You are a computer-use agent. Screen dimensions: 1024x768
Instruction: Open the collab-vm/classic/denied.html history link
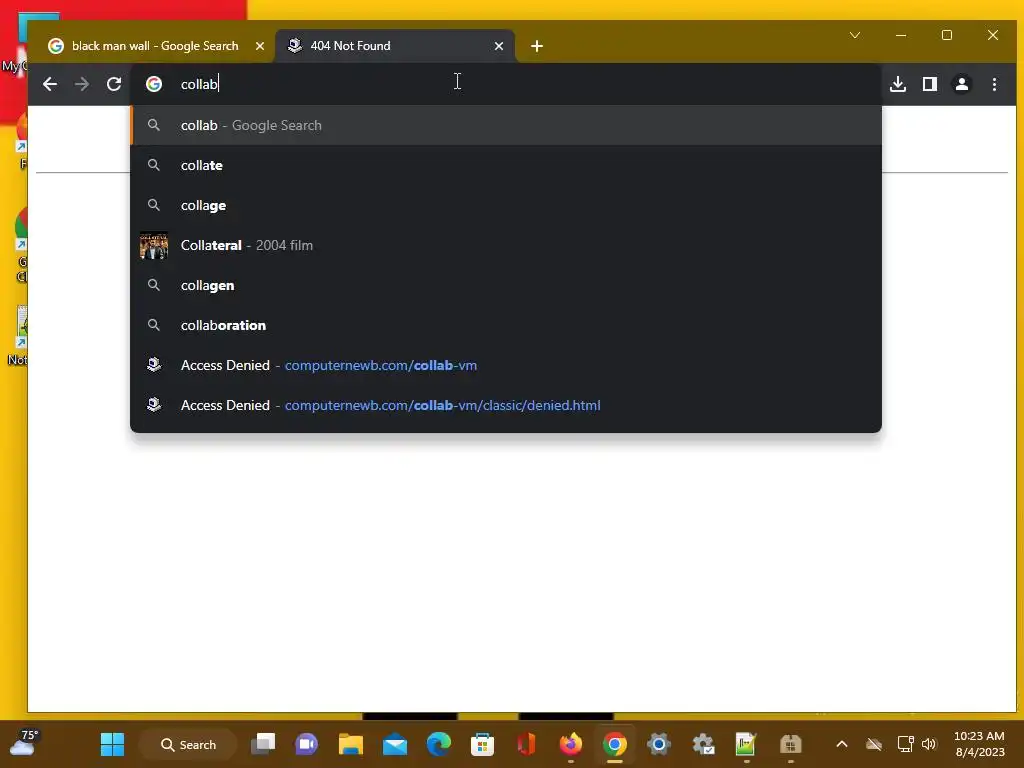tap(506, 405)
